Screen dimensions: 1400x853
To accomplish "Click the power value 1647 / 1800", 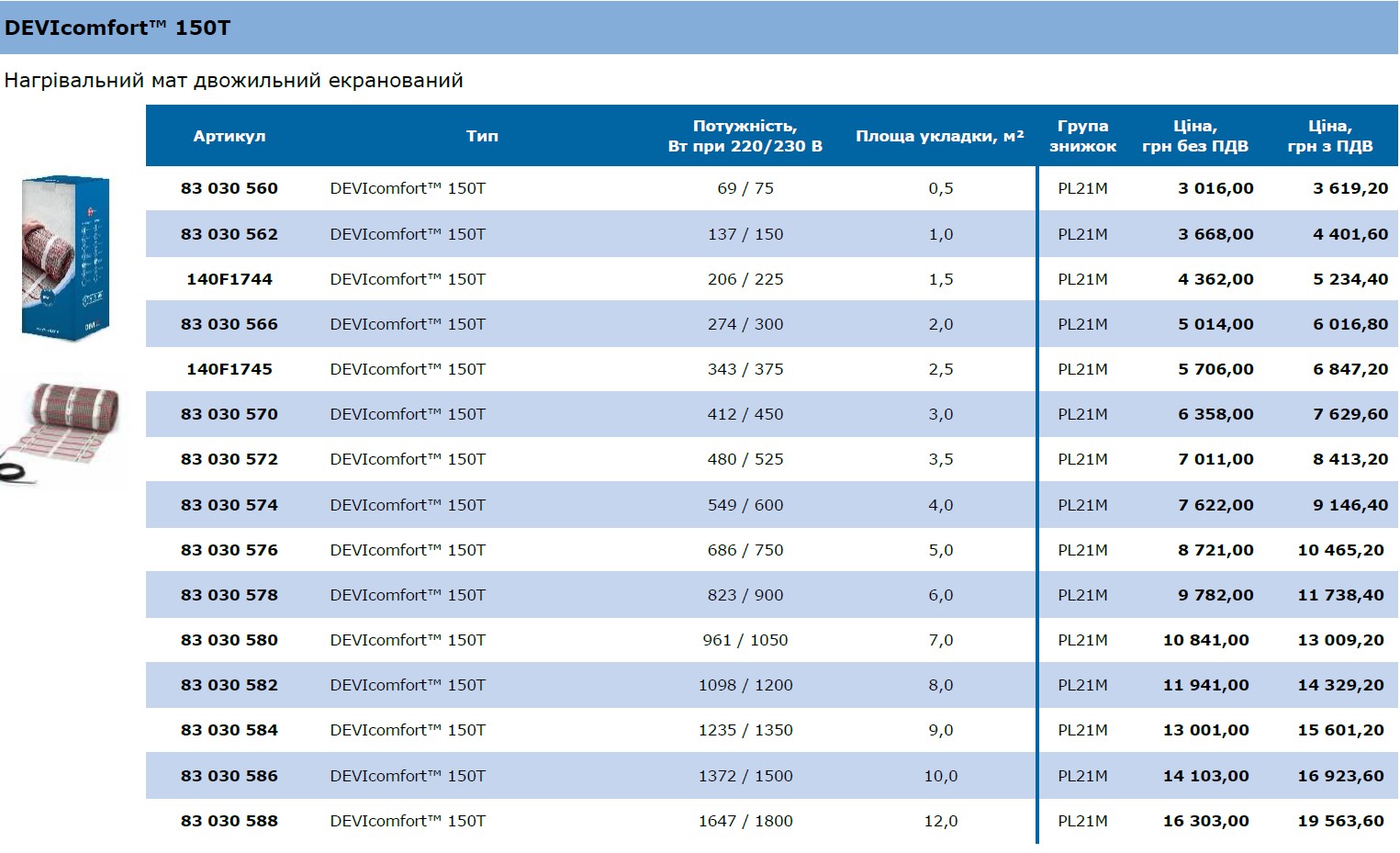I will 745,821.
